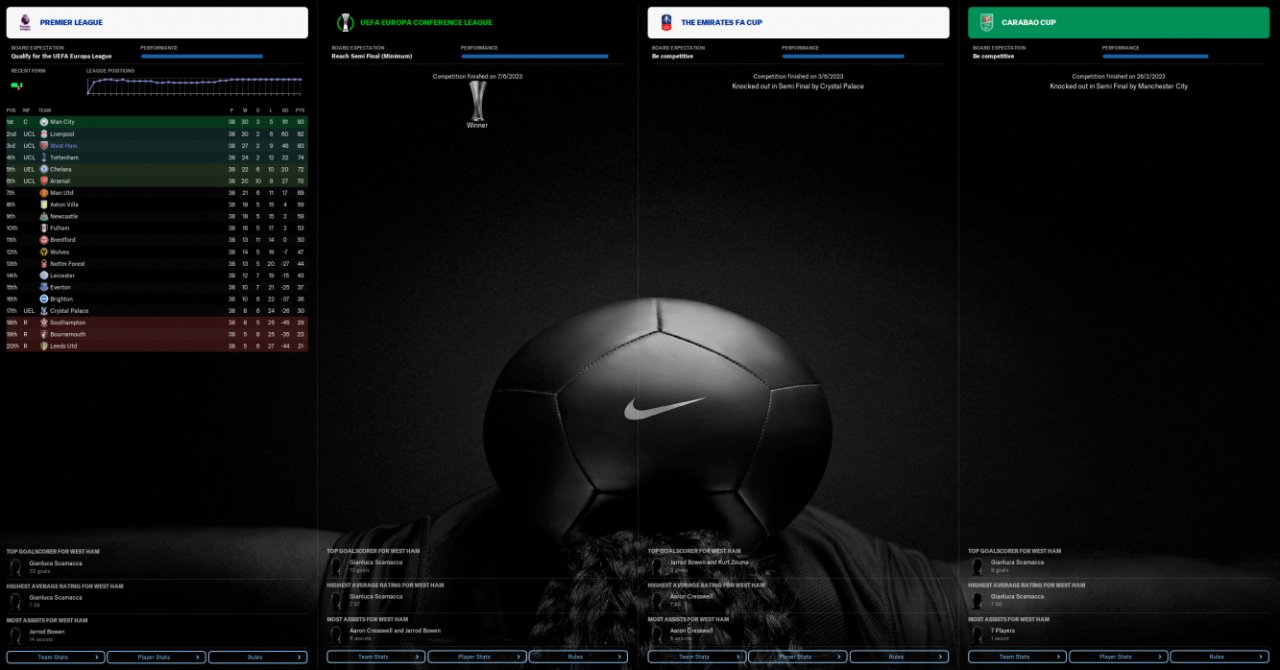Click the Europa Conference League trophy logo
This screenshot has width=1280, height=670.
[345, 22]
